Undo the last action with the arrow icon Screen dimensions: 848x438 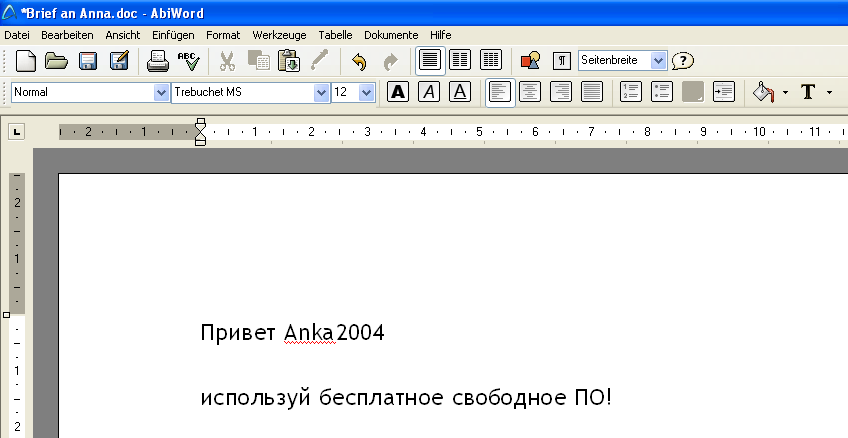(x=359, y=61)
